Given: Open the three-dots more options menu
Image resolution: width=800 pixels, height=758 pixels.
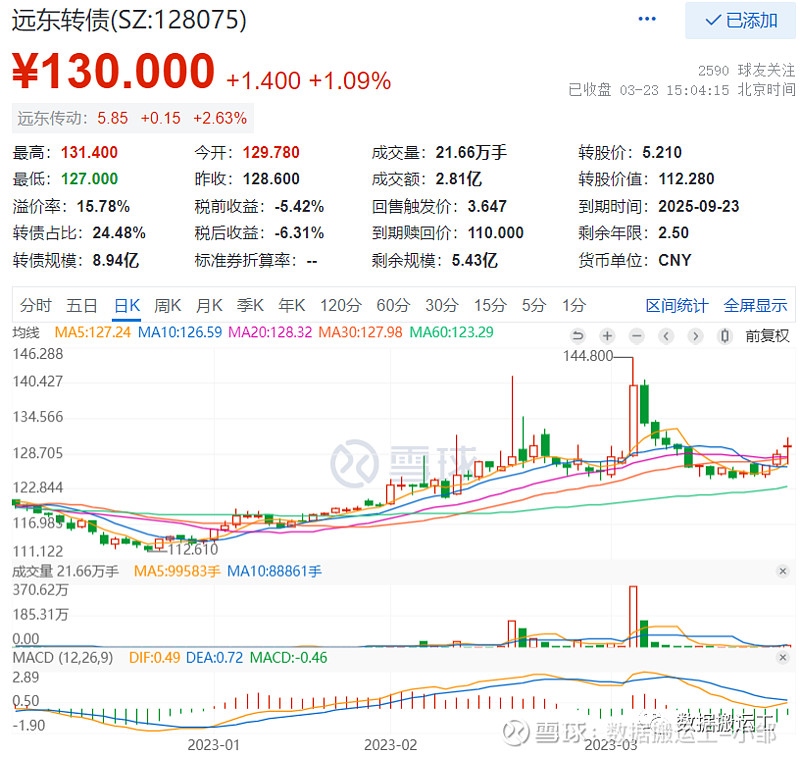Looking at the screenshot, I should 647,19.
